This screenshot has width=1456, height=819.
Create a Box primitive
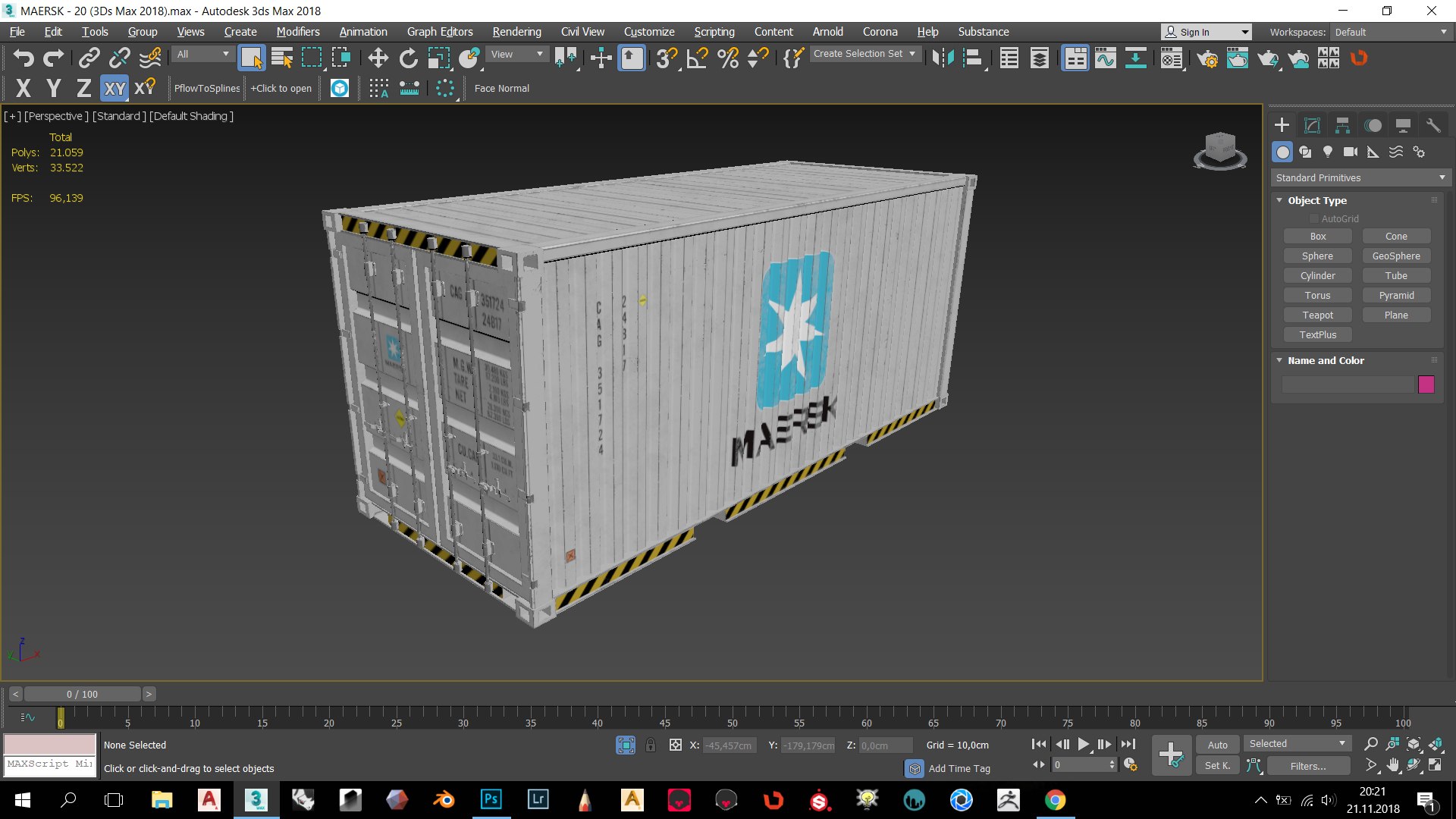tap(1318, 237)
